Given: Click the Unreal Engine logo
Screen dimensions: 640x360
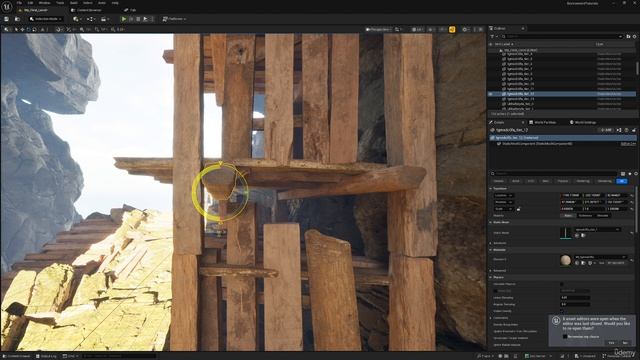Looking at the screenshot, I should click(x=7, y=6).
